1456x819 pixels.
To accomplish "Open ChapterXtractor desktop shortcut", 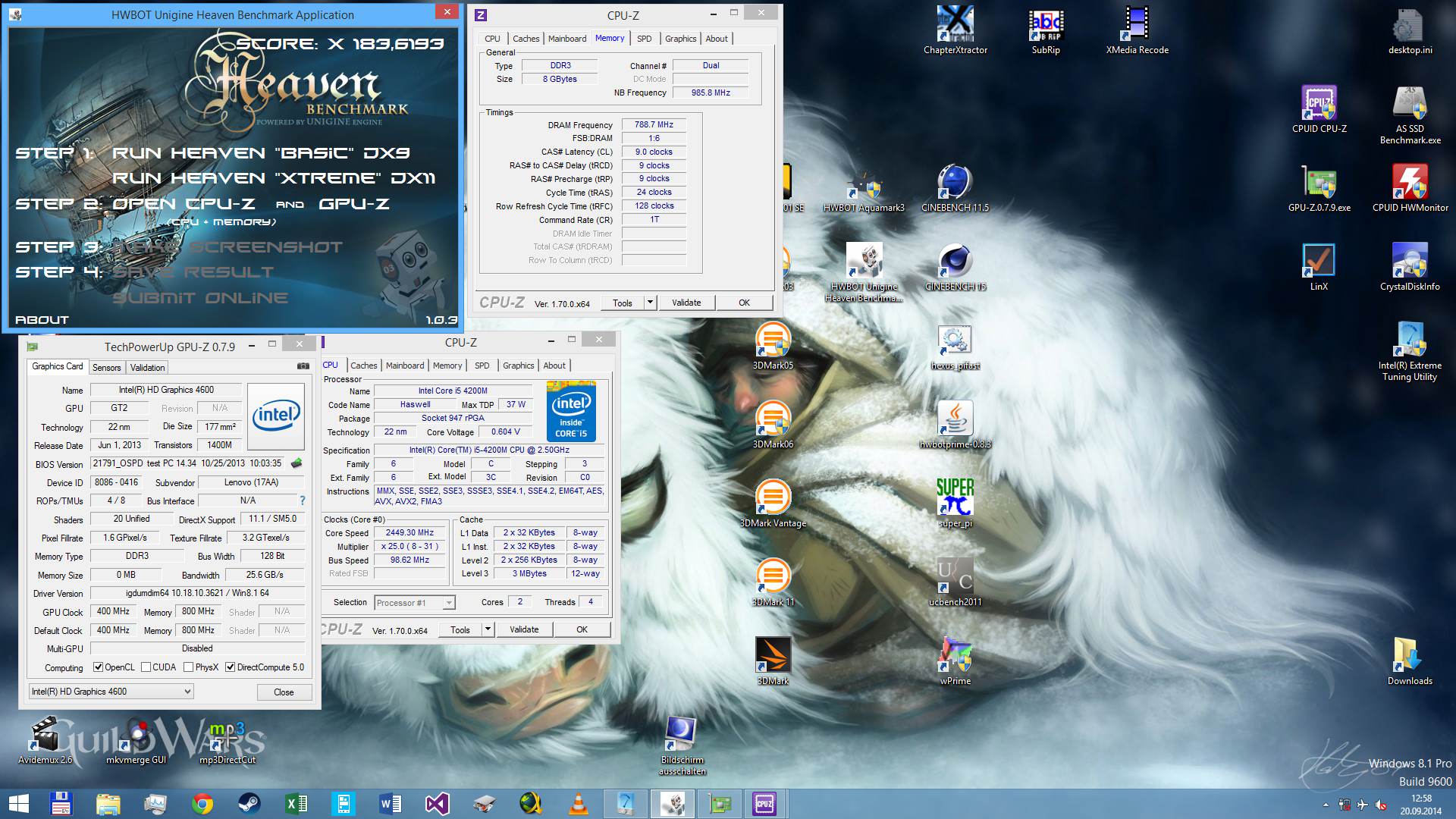I will (x=955, y=30).
